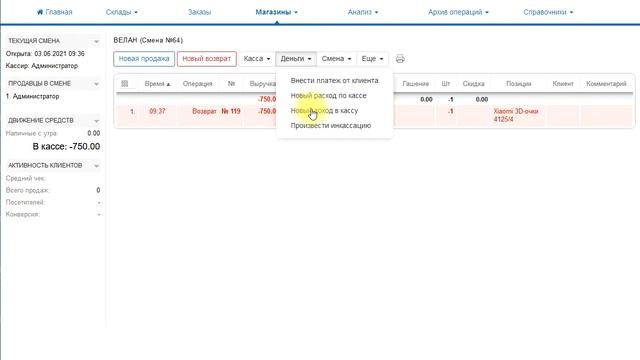Click the Операция column header
The height and width of the screenshot is (360, 640).
tap(198, 84)
